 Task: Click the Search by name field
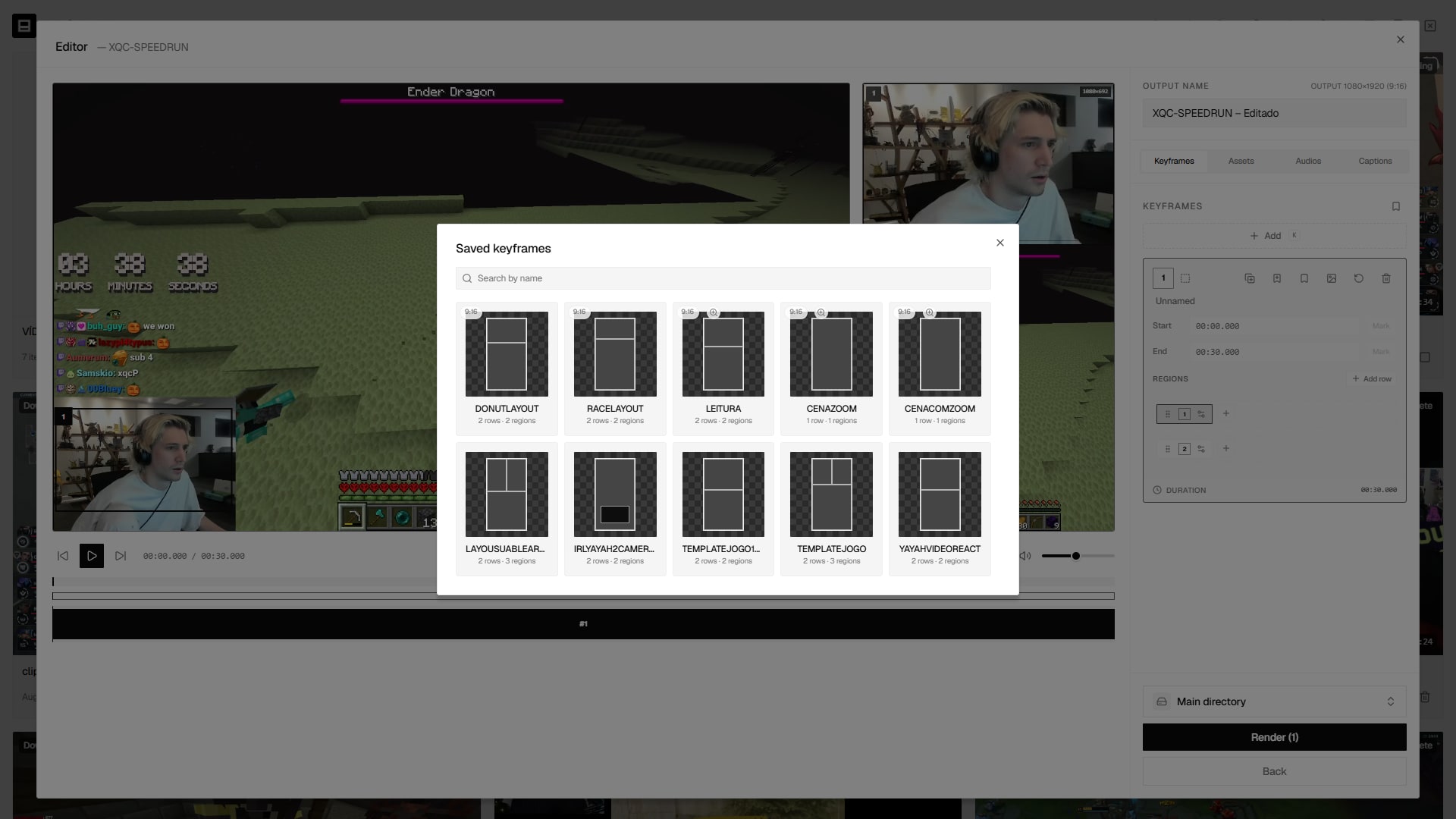click(x=723, y=278)
